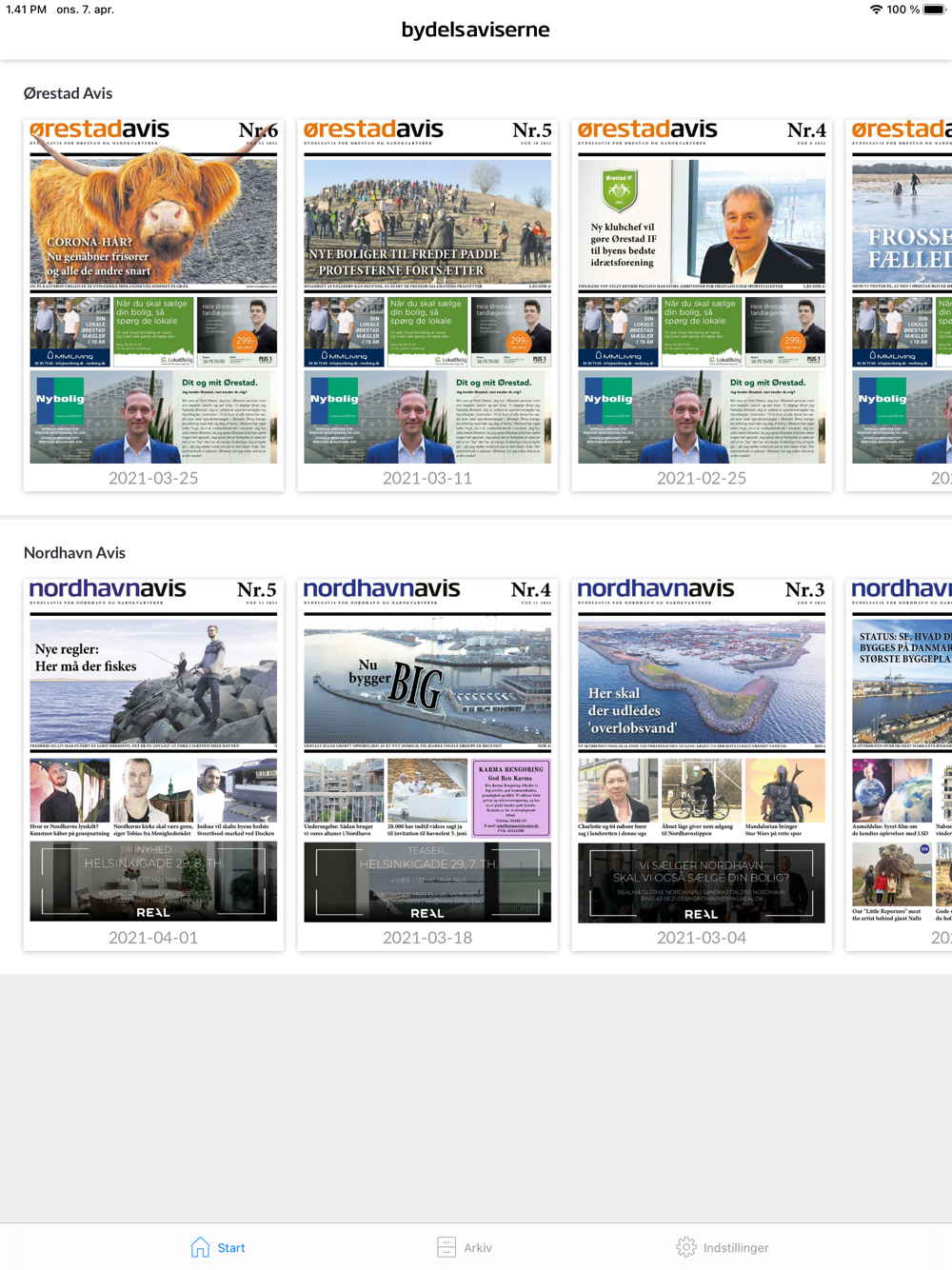Tap the bydelsaviserne title

475,30
